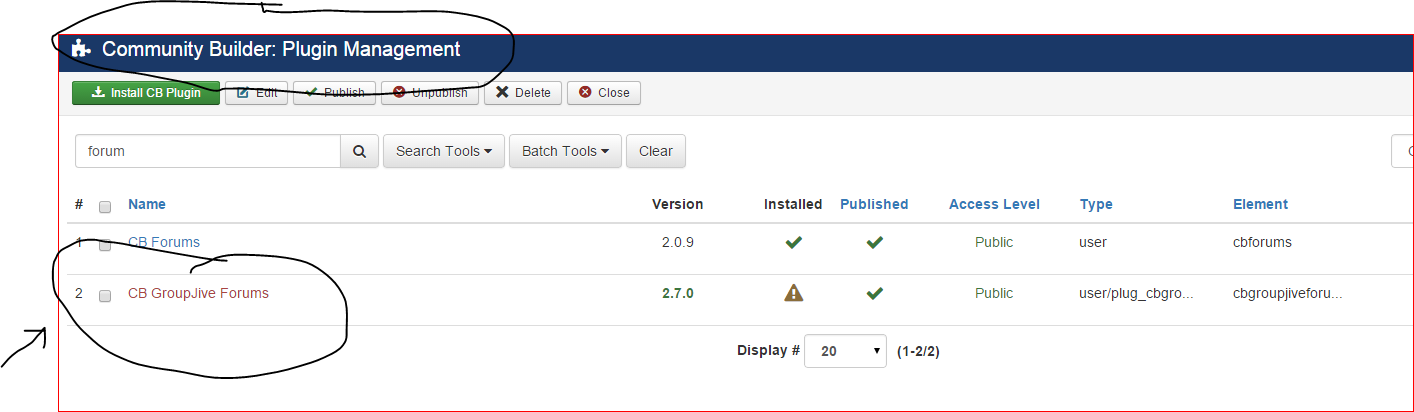Open the CB GroupJive Forums plugin link
1414x412 pixels.
[x=198, y=293]
